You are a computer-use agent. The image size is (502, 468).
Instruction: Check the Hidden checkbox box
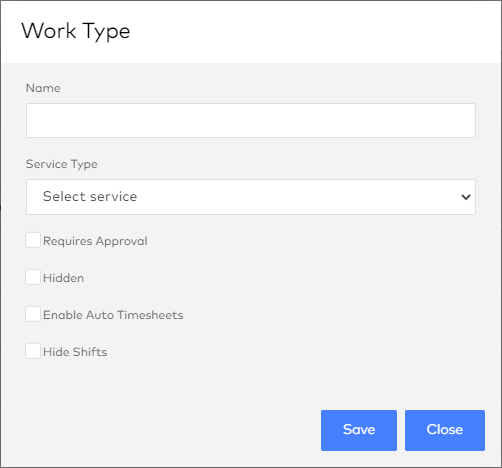[33, 277]
